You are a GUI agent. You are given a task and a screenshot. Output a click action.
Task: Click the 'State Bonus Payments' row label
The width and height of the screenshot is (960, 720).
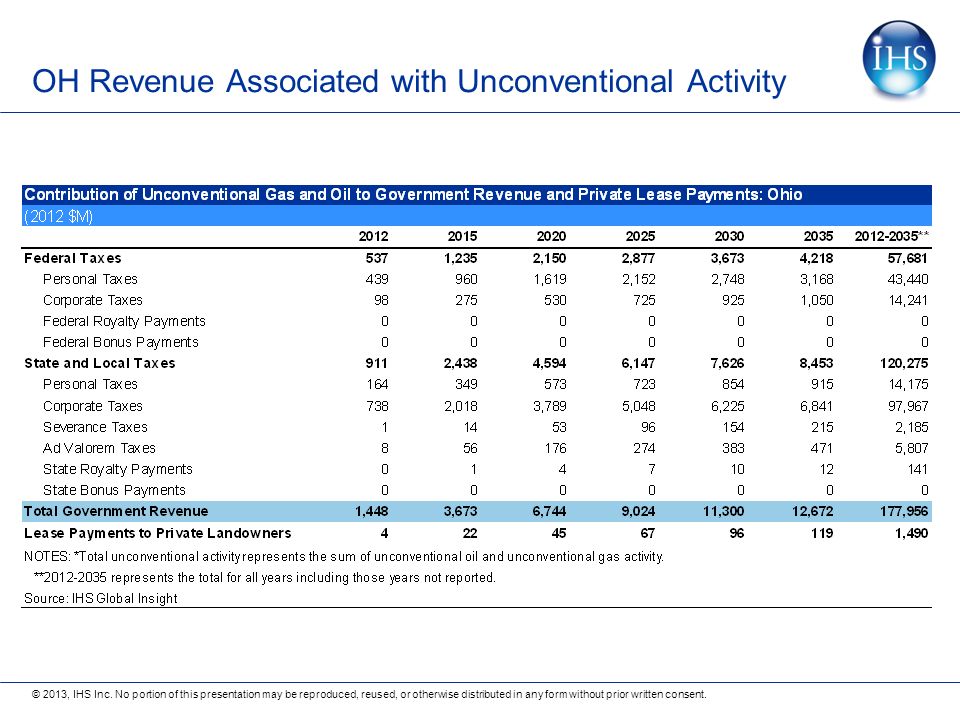[x=114, y=490]
